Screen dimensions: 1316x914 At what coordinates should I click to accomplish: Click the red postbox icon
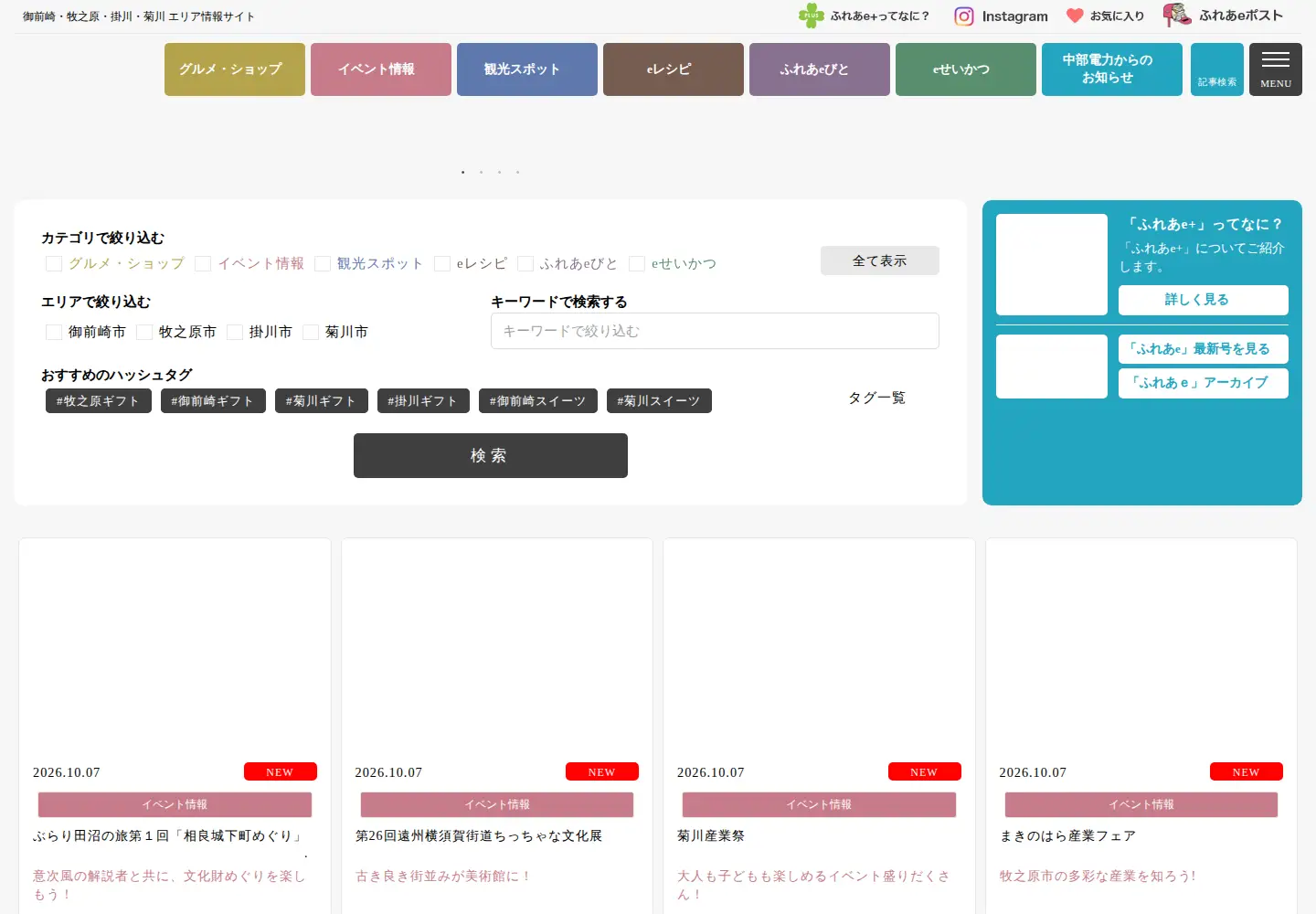pos(1177,15)
